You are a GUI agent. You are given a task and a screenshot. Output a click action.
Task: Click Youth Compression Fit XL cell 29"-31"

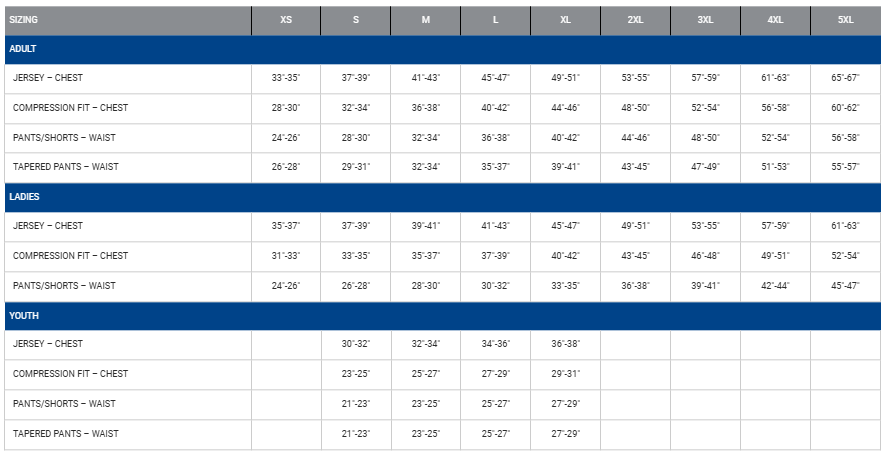pos(565,374)
